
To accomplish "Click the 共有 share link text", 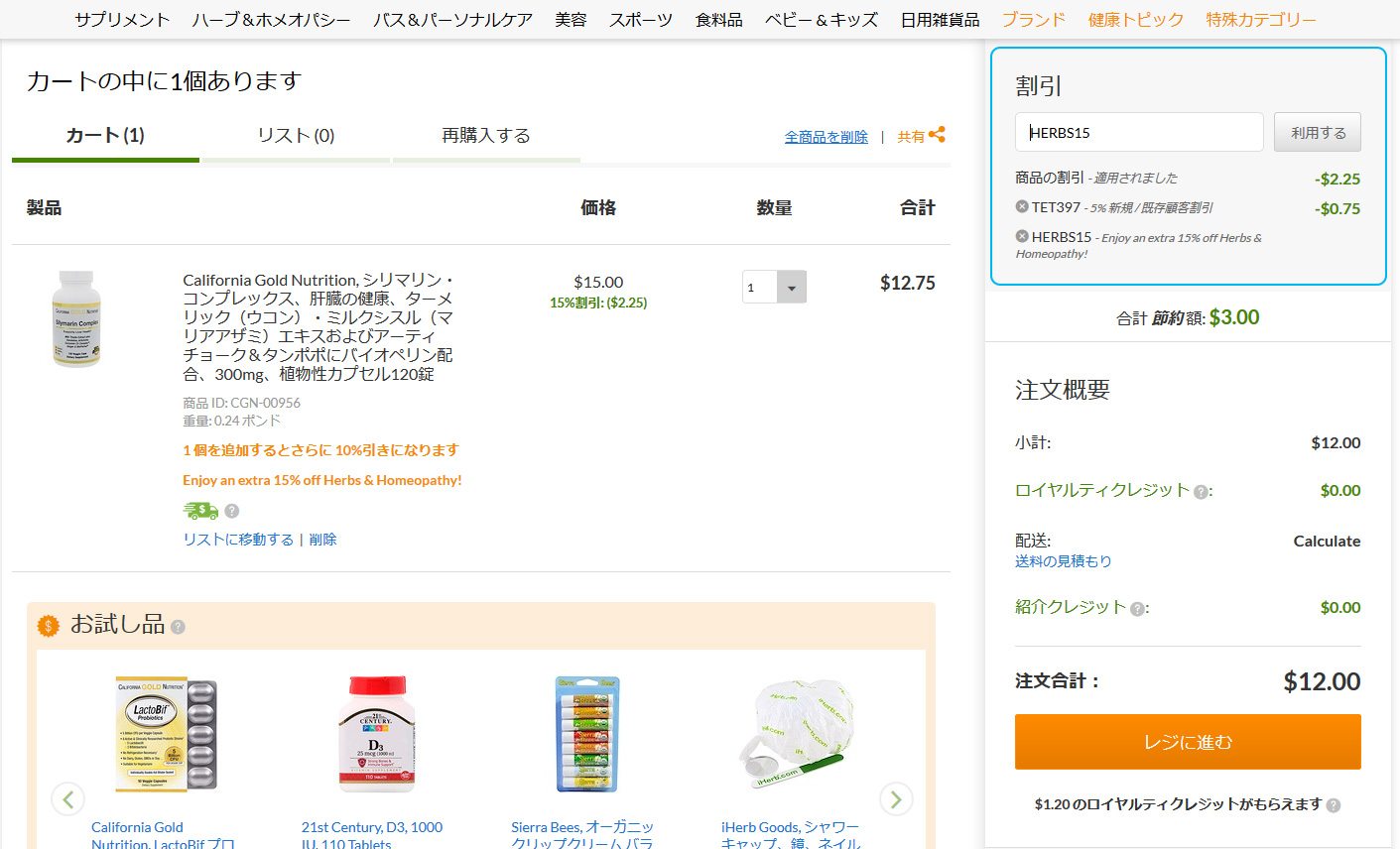I will (911, 137).
